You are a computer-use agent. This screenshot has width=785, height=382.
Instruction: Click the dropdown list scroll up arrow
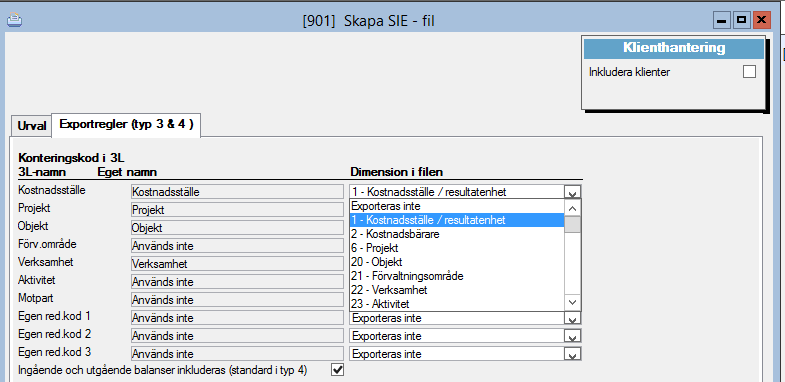573,207
